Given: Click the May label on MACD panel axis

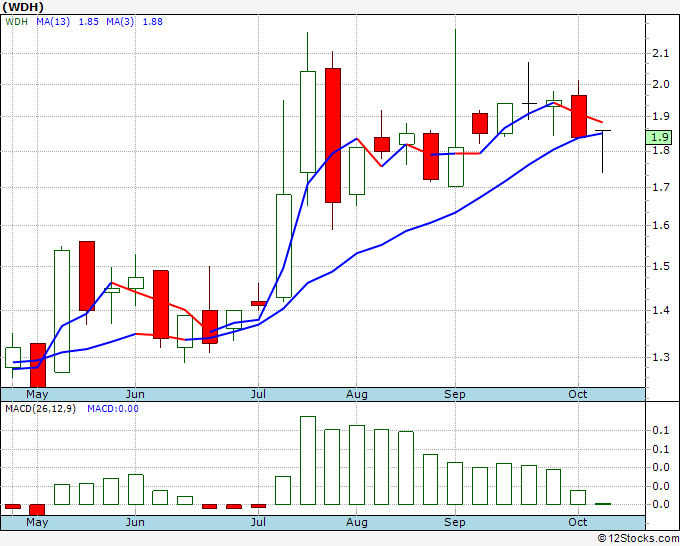Looking at the screenshot, I should click(x=37, y=523).
